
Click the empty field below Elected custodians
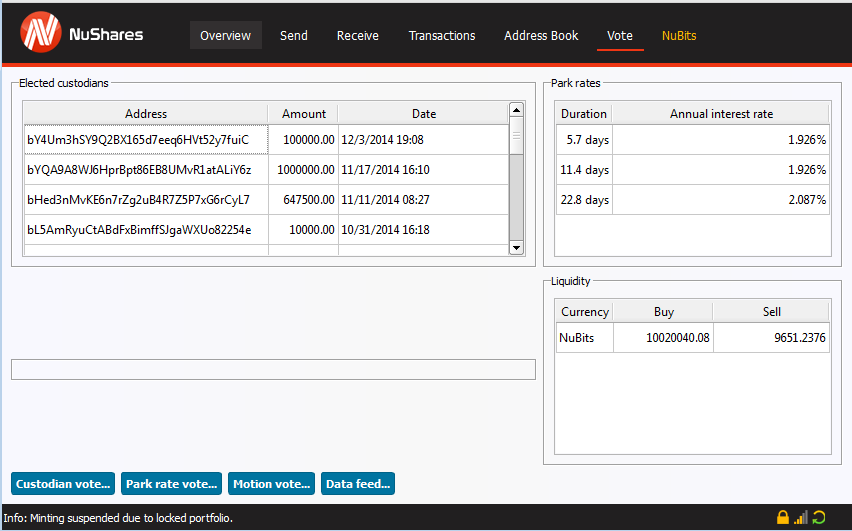273,369
